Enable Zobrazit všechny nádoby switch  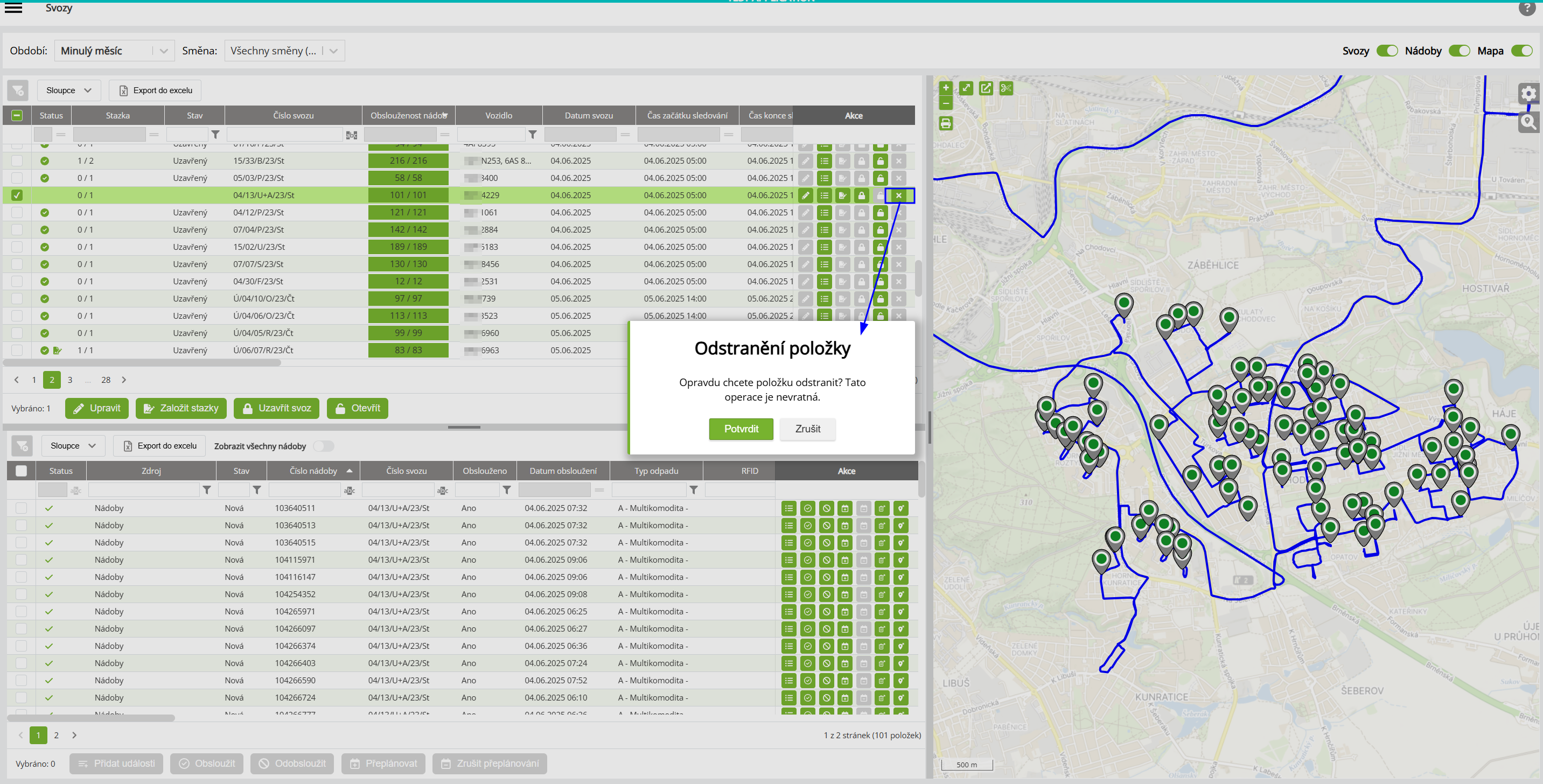[x=324, y=446]
